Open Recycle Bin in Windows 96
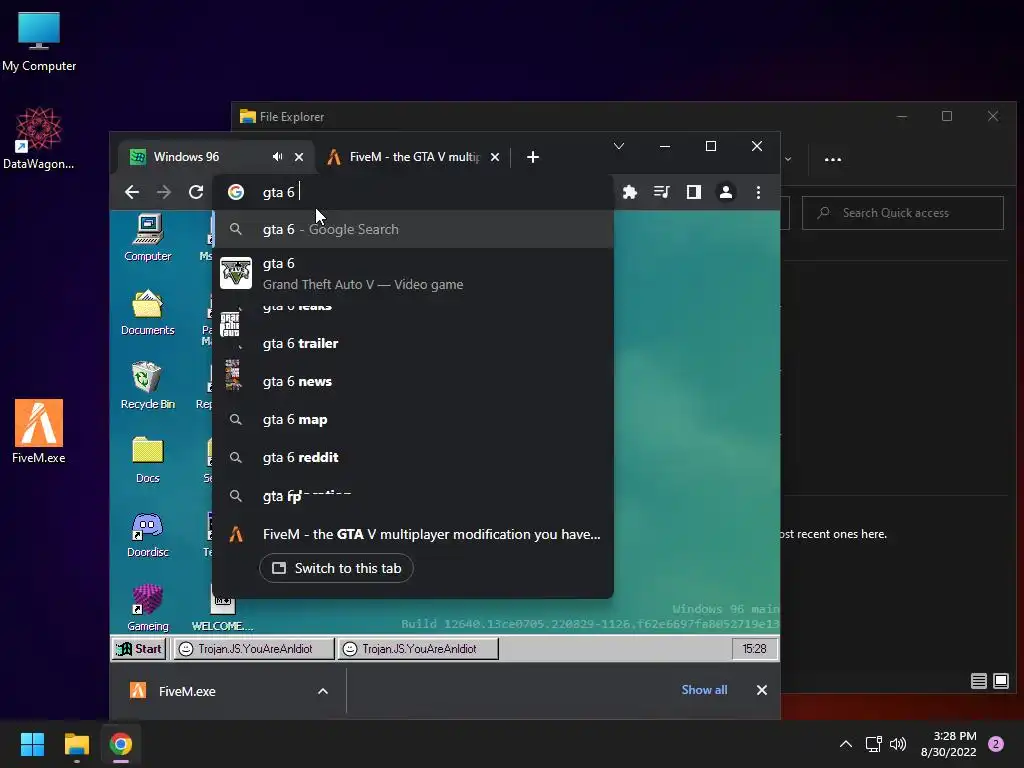 pos(148,386)
